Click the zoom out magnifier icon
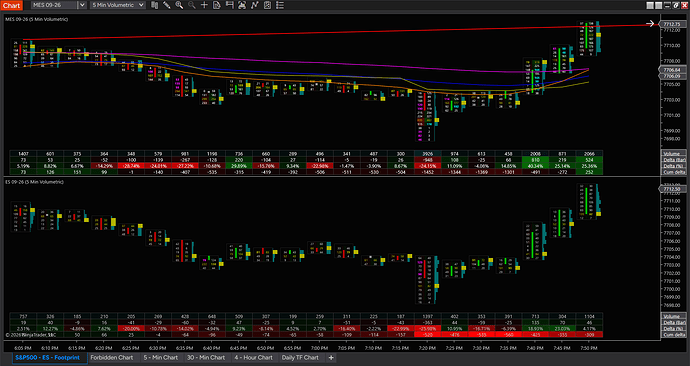The image size is (690, 366). [192, 5]
